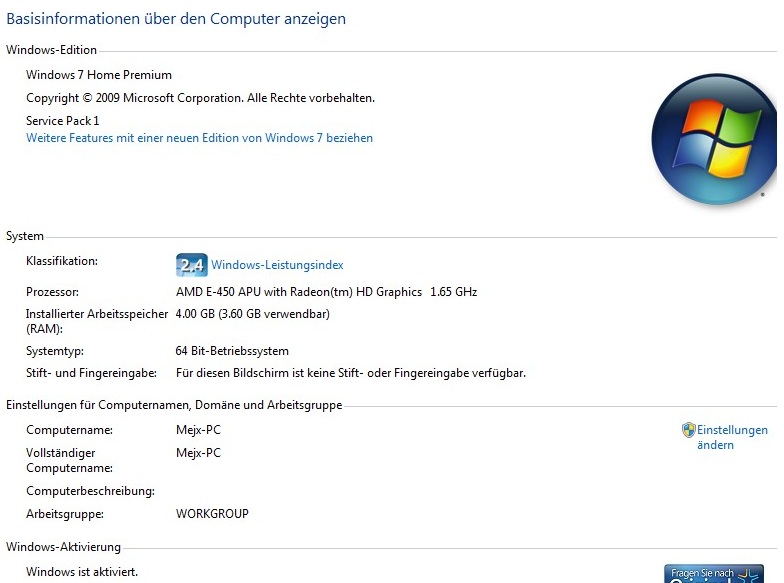Click the '4.00 GB (3.60 GB verwendbar)' value
This screenshot has width=784, height=583.
point(252,314)
